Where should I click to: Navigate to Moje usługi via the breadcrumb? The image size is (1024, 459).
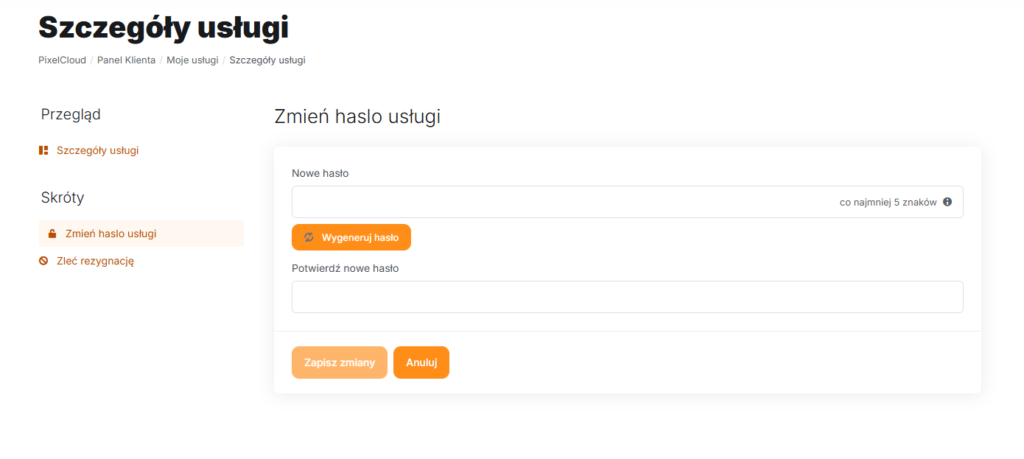pos(192,60)
